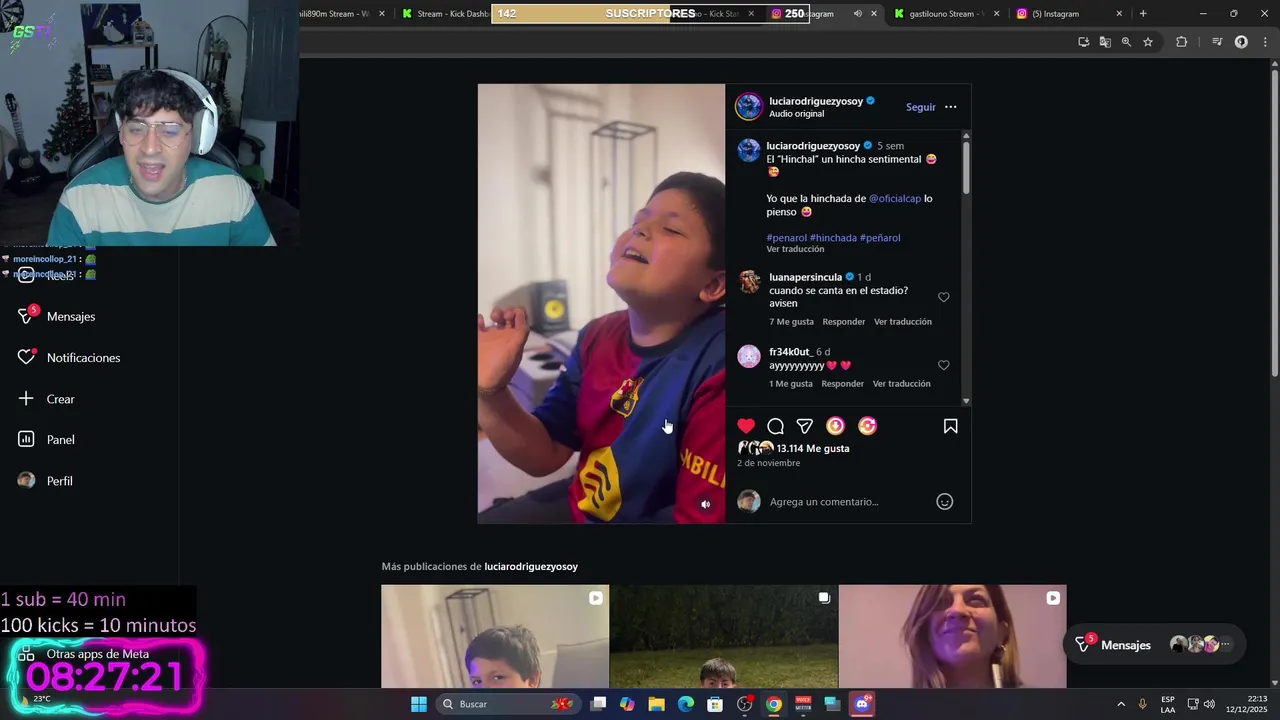
Task: Like luanapersincula's comment heart
Action: coord(943,297)
